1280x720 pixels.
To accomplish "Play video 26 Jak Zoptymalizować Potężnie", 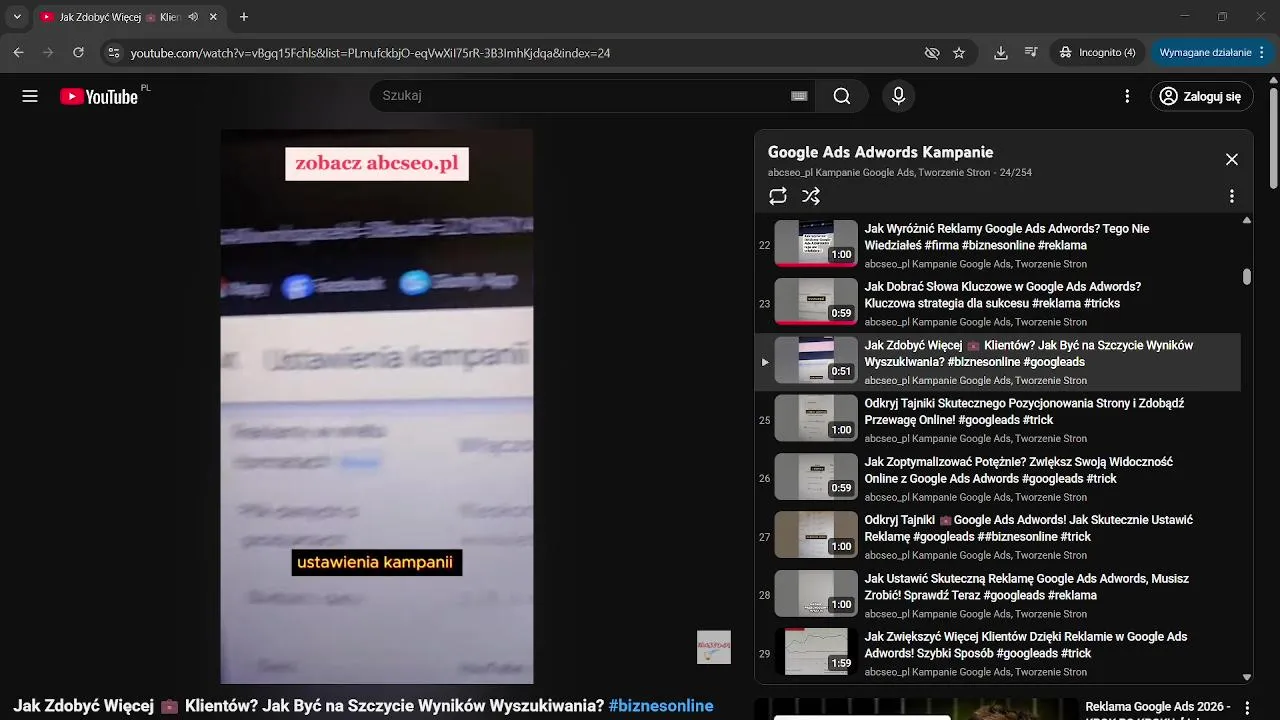I will coord(998,478).
